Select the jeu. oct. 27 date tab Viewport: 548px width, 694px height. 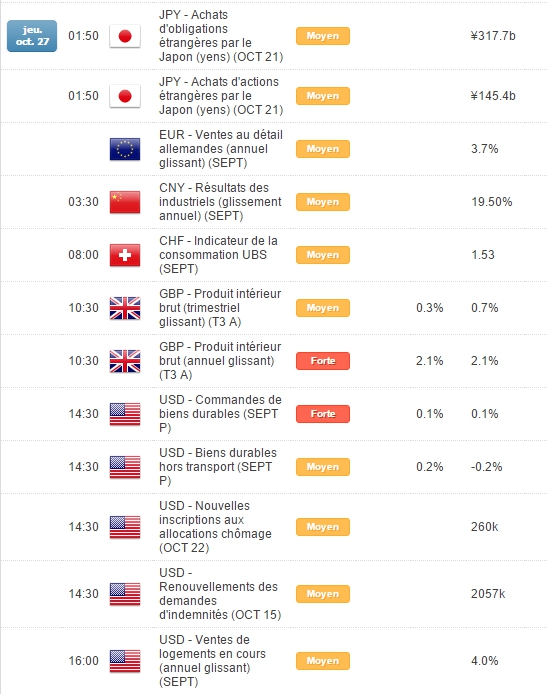coord(32,36)
